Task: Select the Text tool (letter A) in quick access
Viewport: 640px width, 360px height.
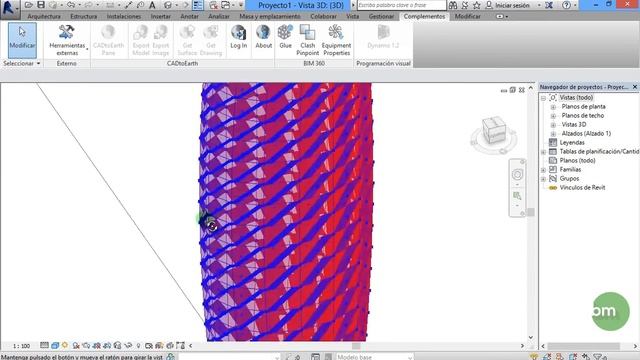Action: pyautogui.click(x=152, y=5)
